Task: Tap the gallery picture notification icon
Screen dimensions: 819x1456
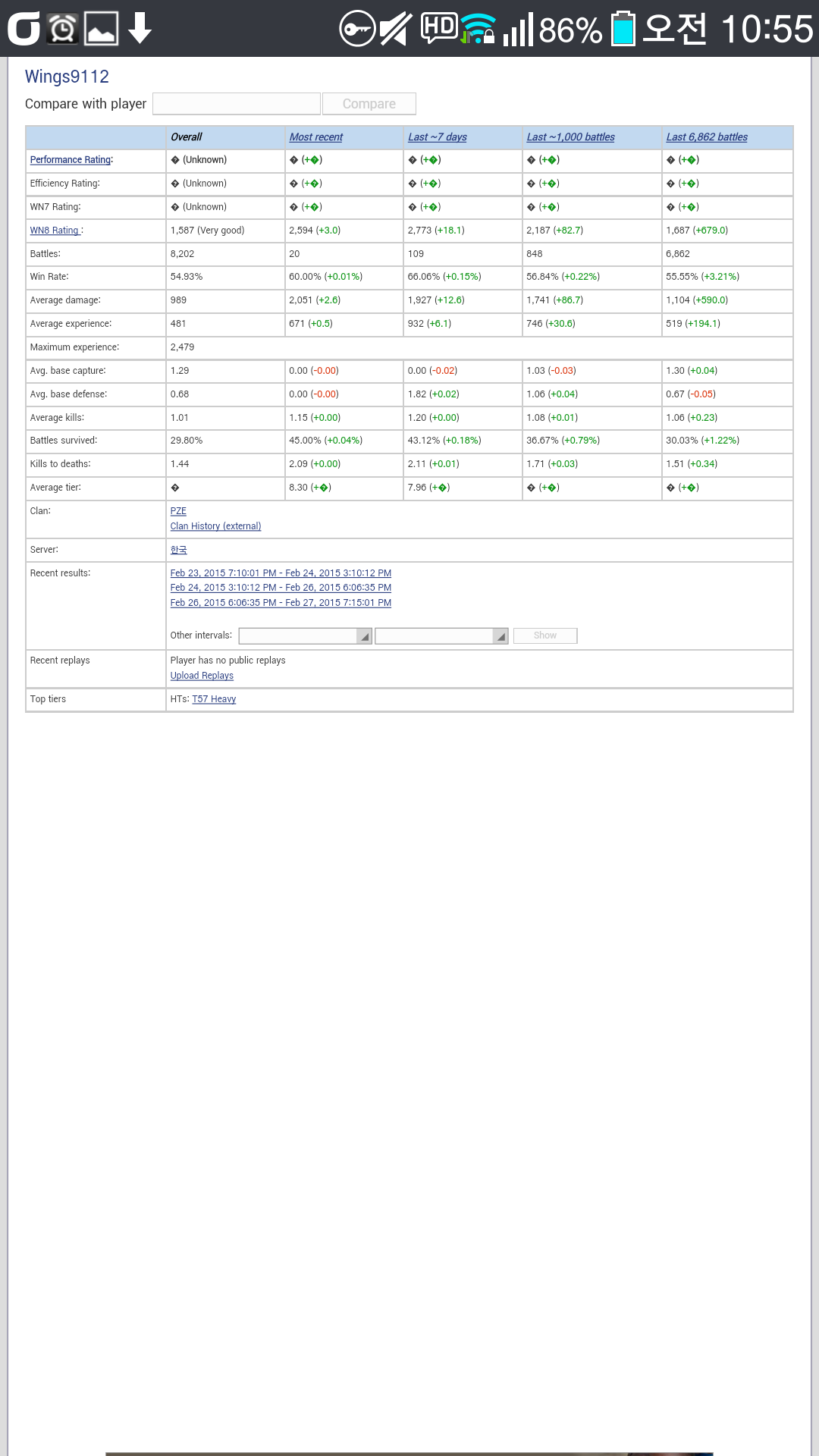Action: click(101, 29)
